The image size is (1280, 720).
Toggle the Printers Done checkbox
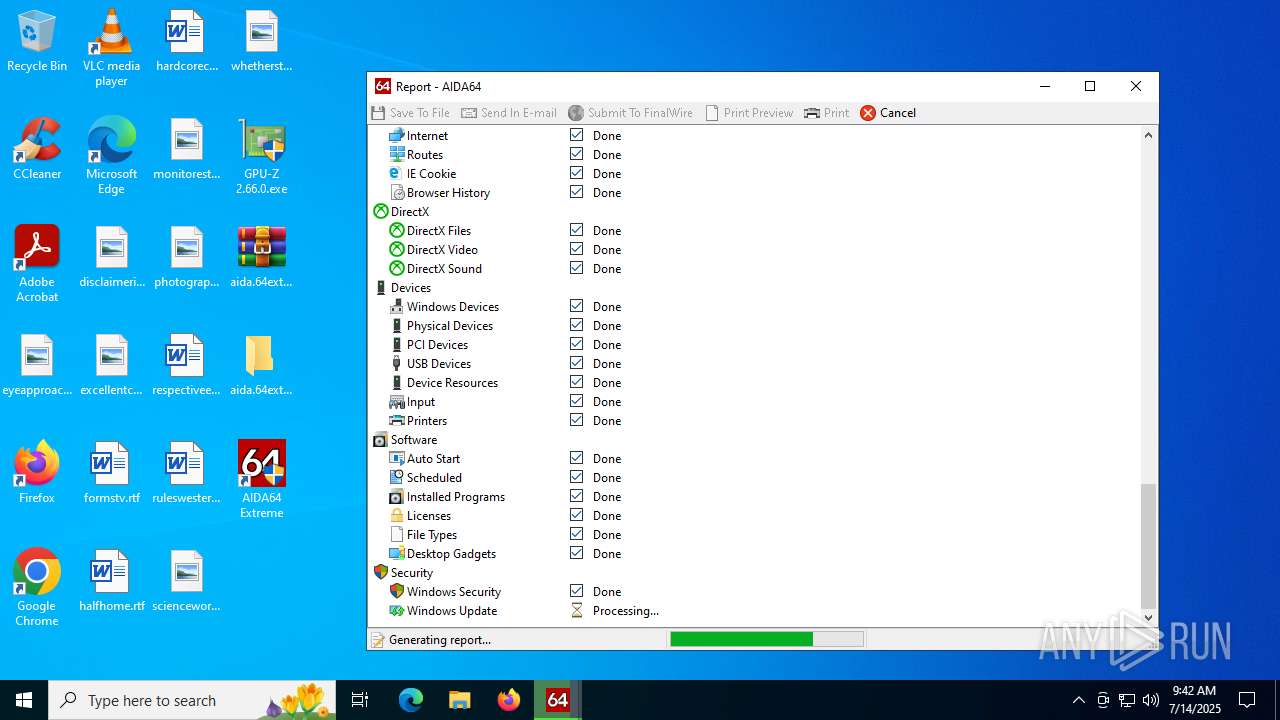[576, 420]
